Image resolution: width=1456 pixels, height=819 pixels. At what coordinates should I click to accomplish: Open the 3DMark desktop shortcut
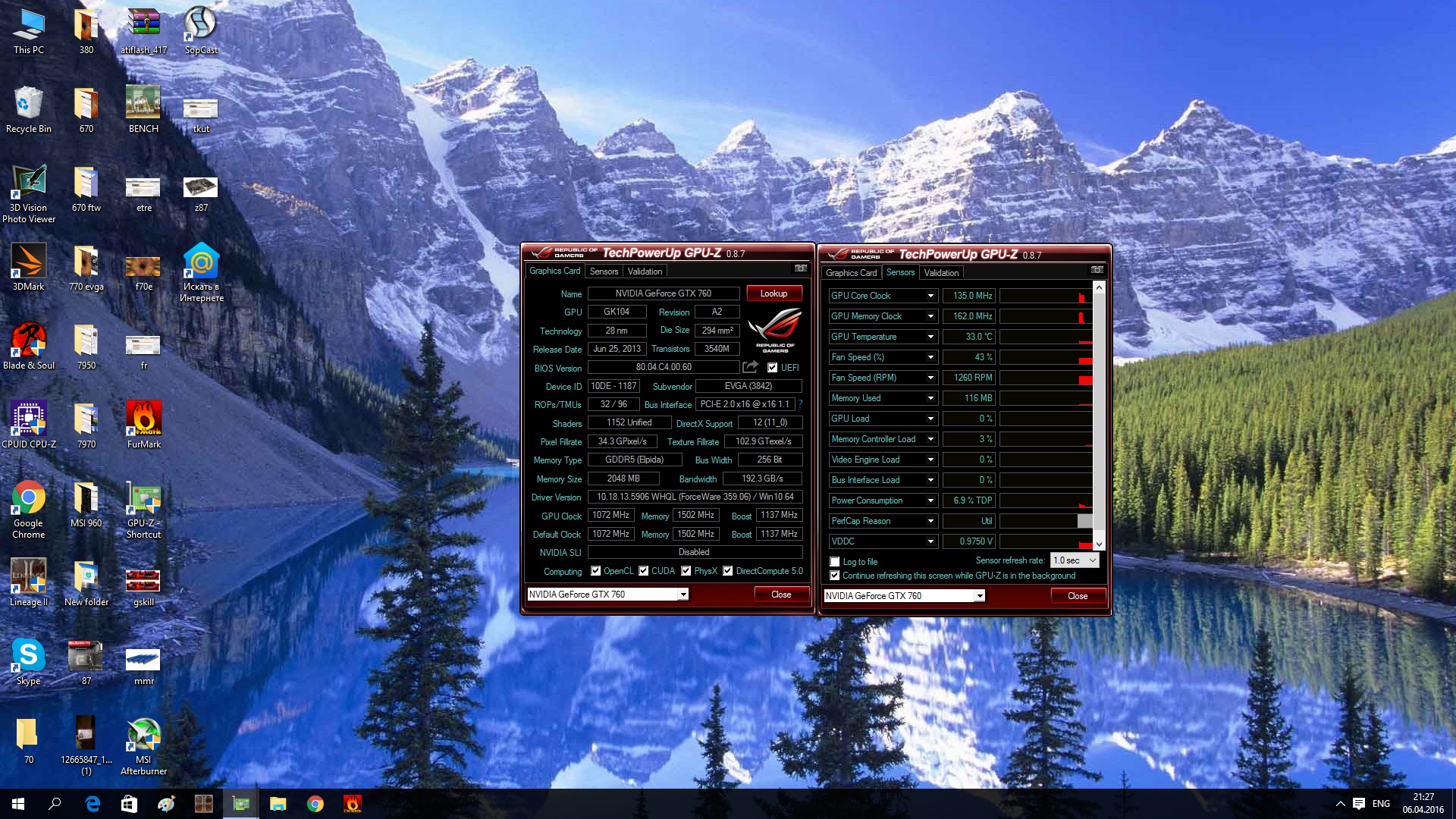coord(29,261)
